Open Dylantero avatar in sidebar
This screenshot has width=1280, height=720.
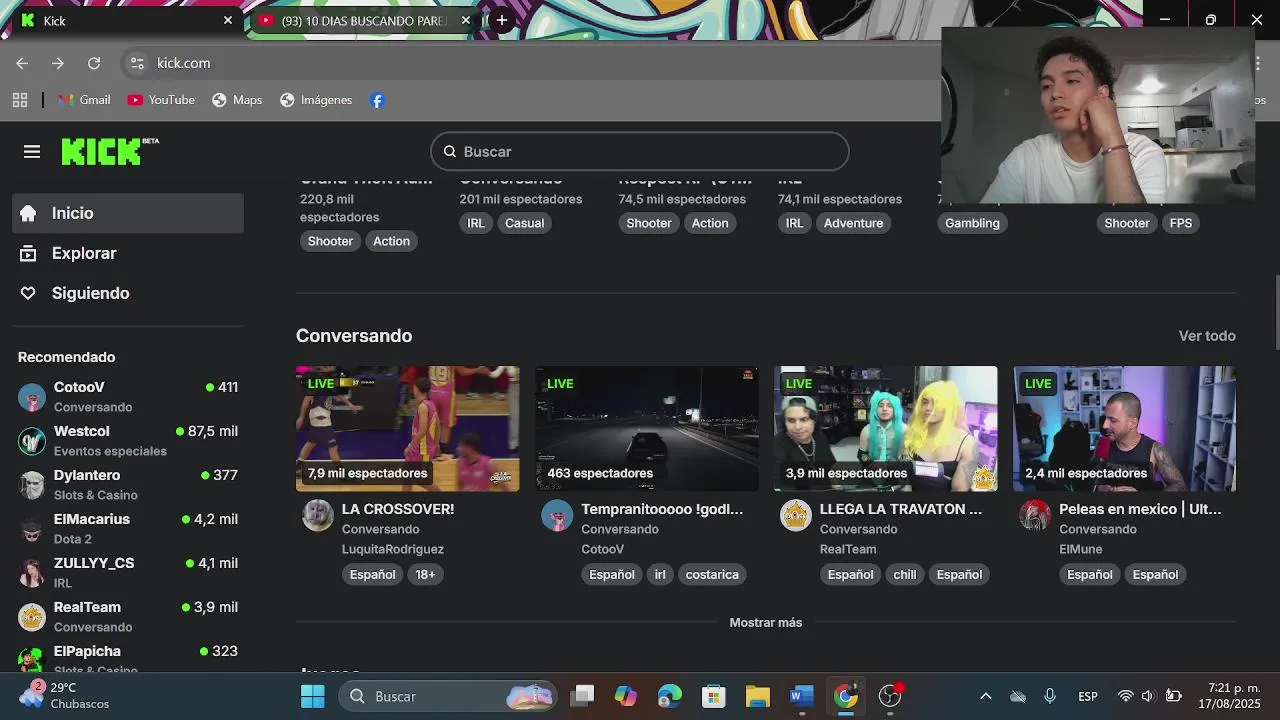pos(32,485)
